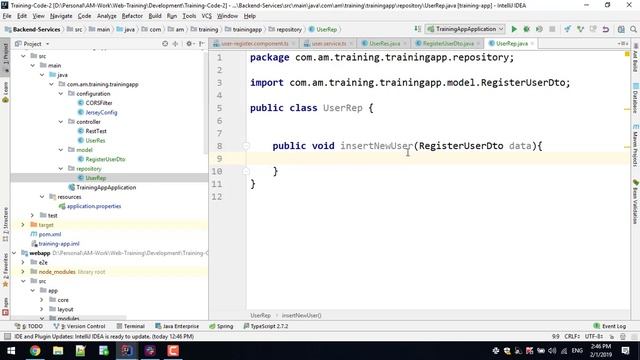Click UTF-8 file encoding selector
Viewport: 640px width, 360px height.
[593, 336]
